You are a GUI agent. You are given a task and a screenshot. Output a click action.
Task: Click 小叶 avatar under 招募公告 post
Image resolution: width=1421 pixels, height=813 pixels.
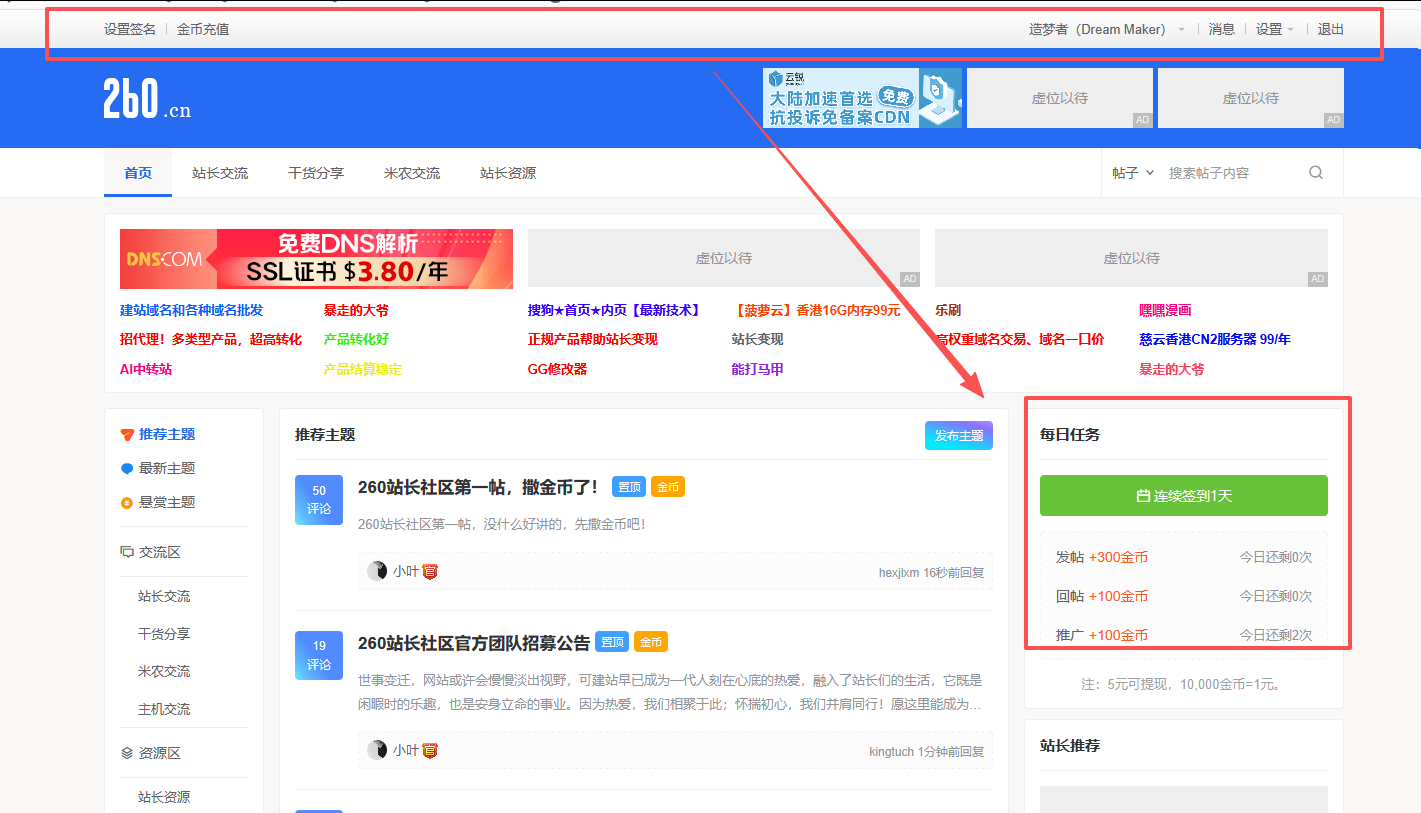(377, 750)
